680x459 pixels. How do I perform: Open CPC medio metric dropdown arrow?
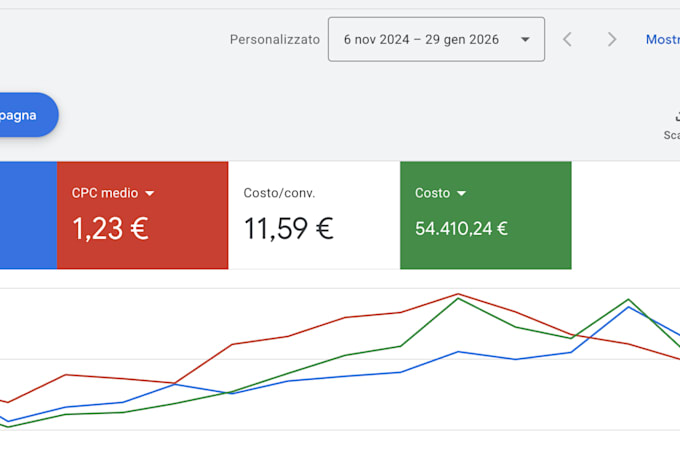tap(150, 193)
